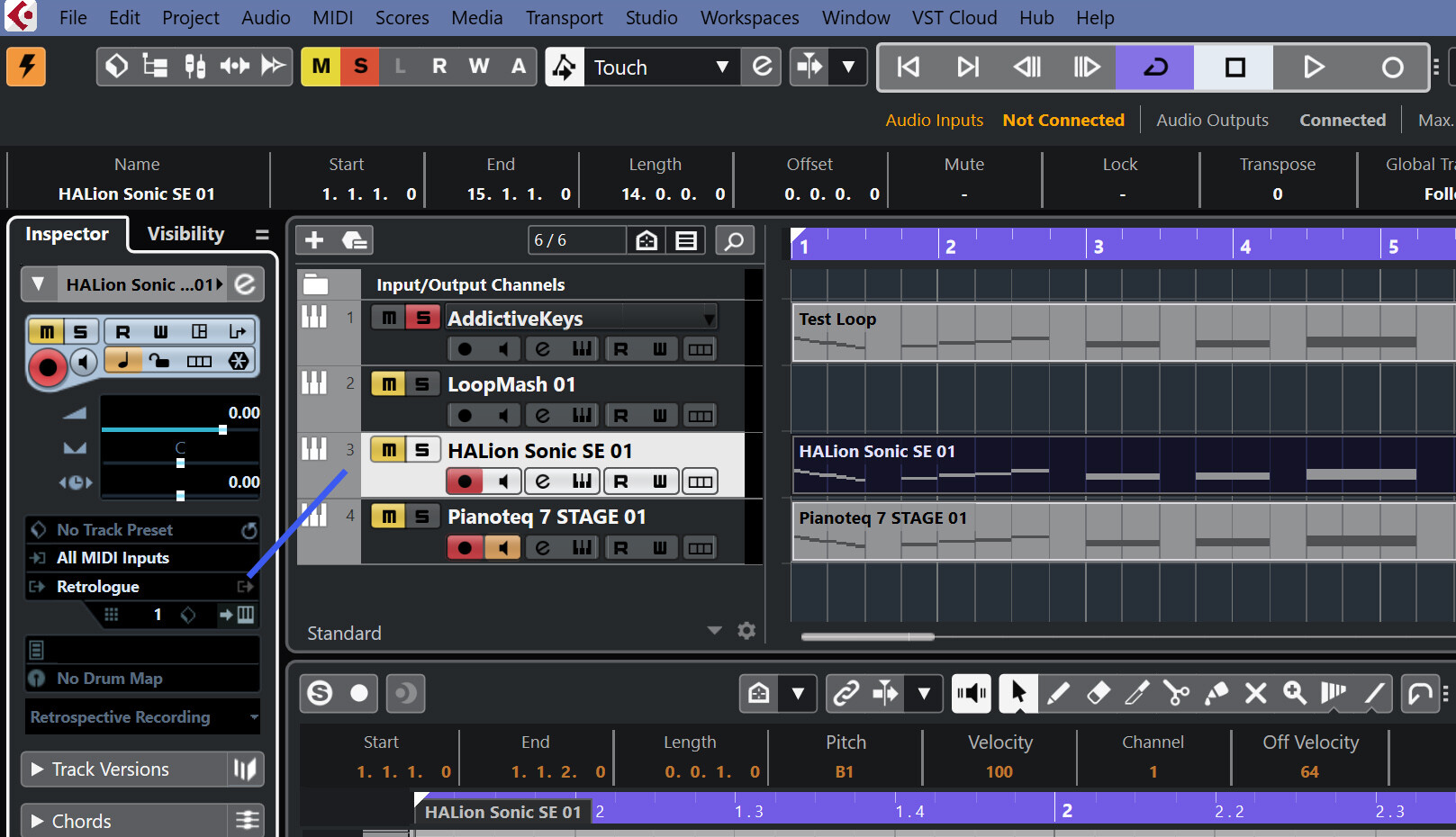Adjust the Inspector pan control
Screen dimensions: 1456x837
[180, 463]
